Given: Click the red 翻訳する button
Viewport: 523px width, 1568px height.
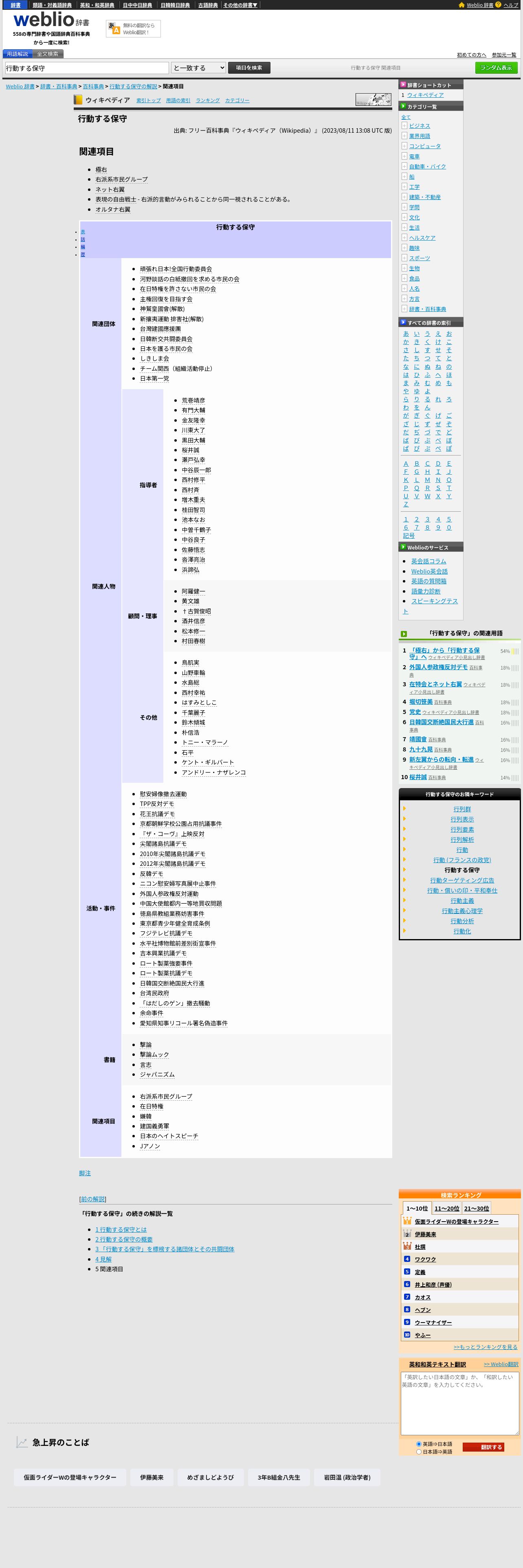Looking at the screenshot, I should click(483, 1448).
